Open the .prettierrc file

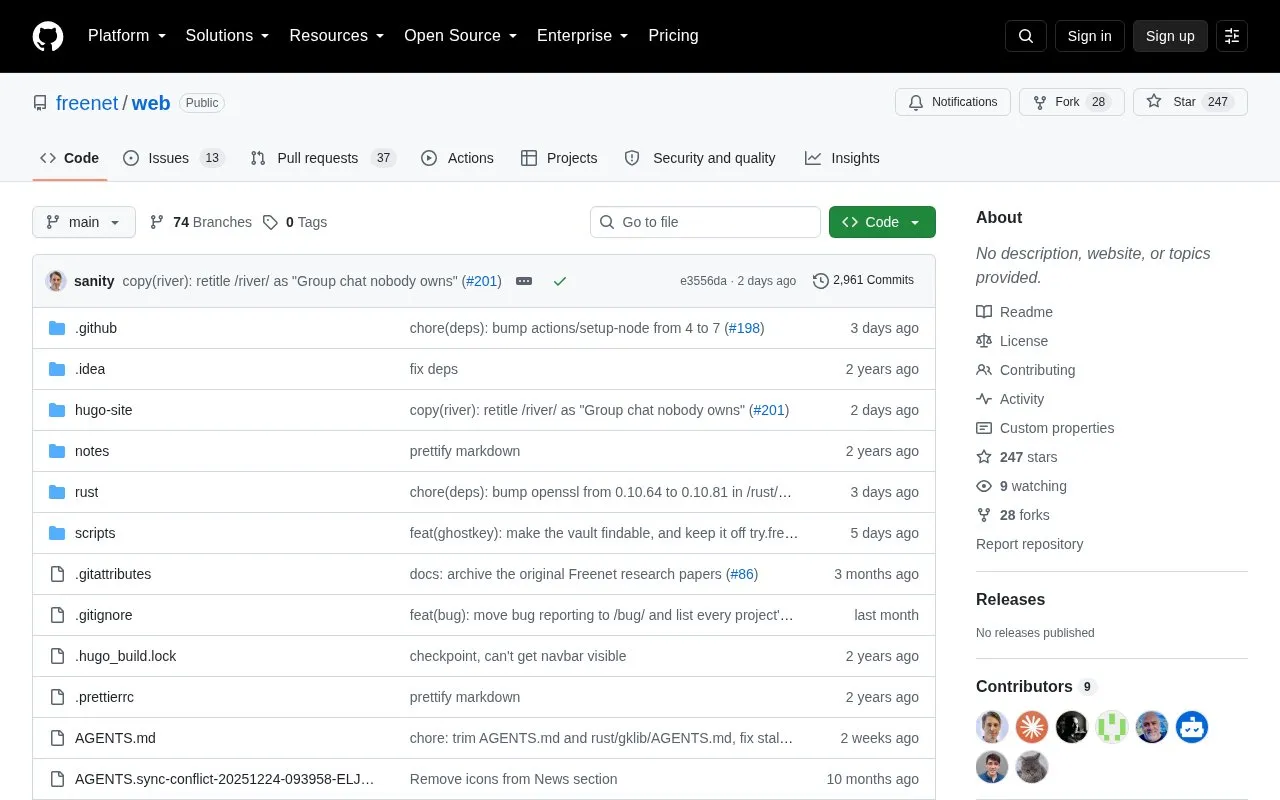coord(104,697)
